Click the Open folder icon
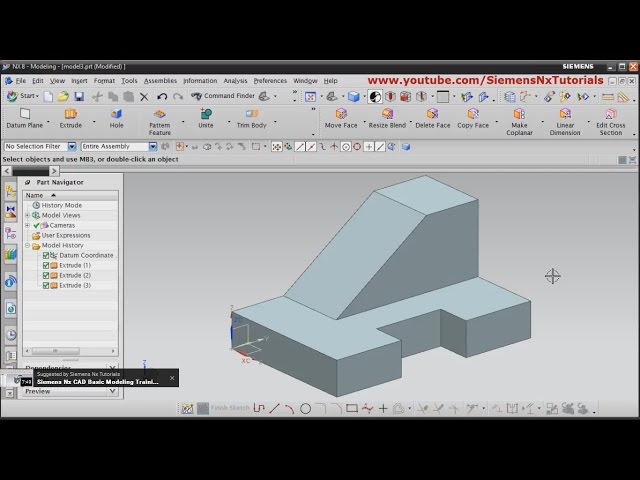The width and height of the screenshot is (640, 480). 63,96
